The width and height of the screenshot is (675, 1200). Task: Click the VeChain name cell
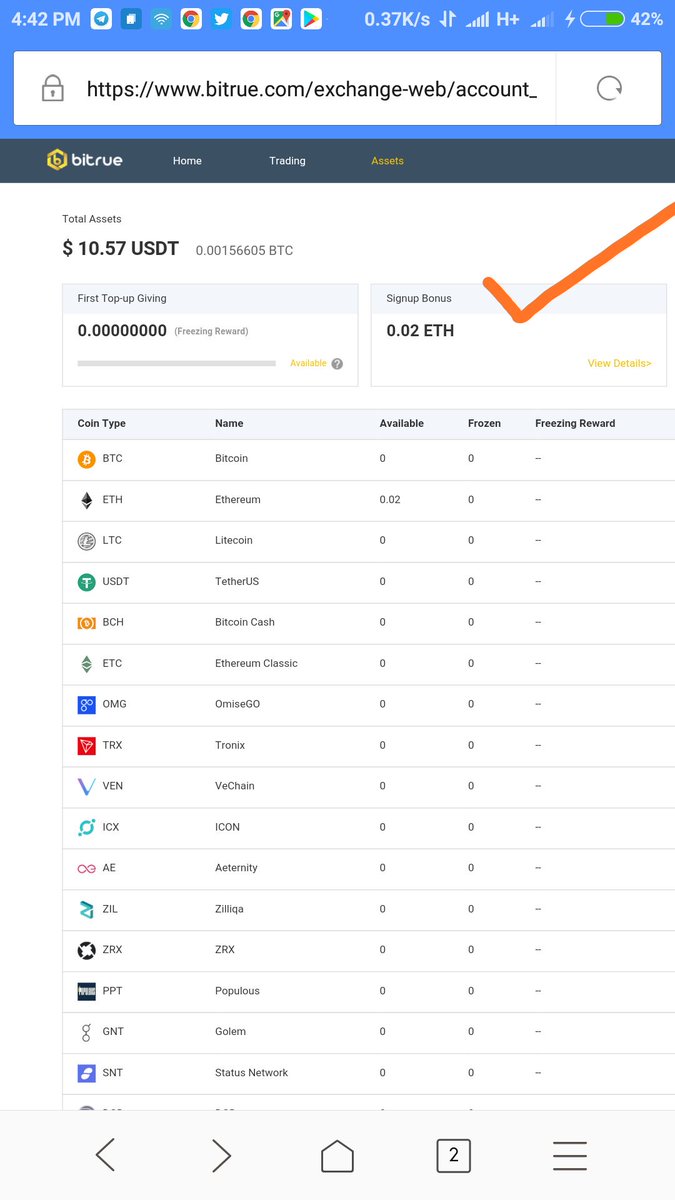(234, 787)
